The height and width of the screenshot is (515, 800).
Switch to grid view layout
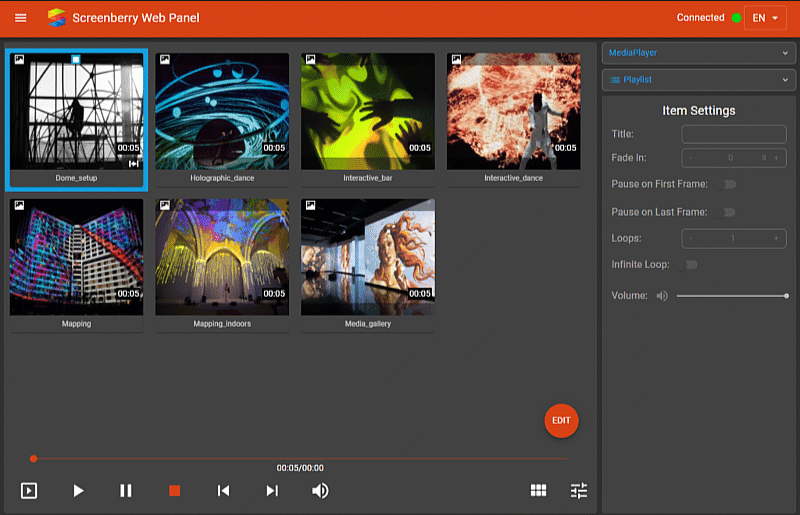pyautogui.click(x=538, y=491)
